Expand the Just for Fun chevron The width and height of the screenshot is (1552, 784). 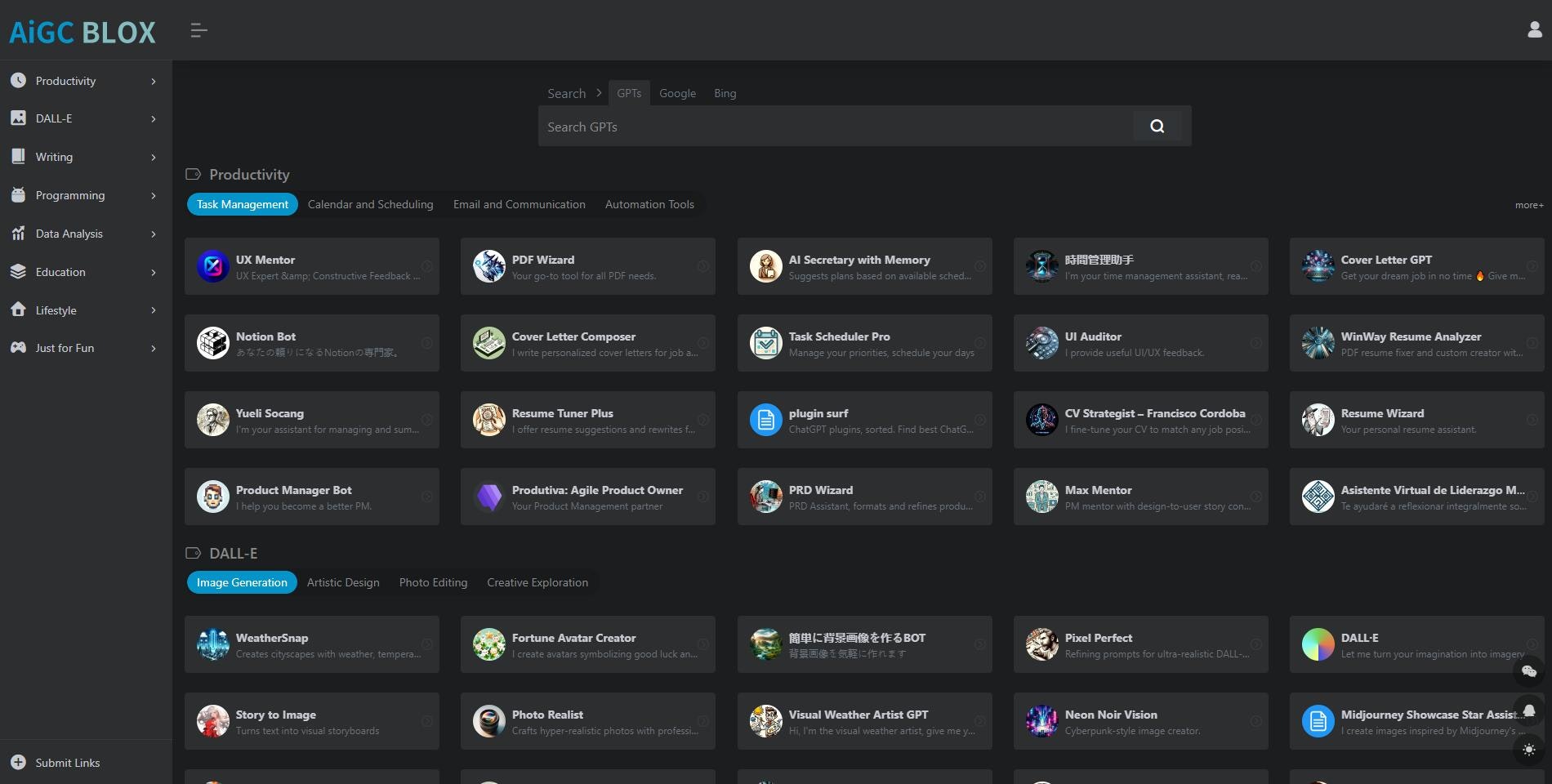coord(154,348)
